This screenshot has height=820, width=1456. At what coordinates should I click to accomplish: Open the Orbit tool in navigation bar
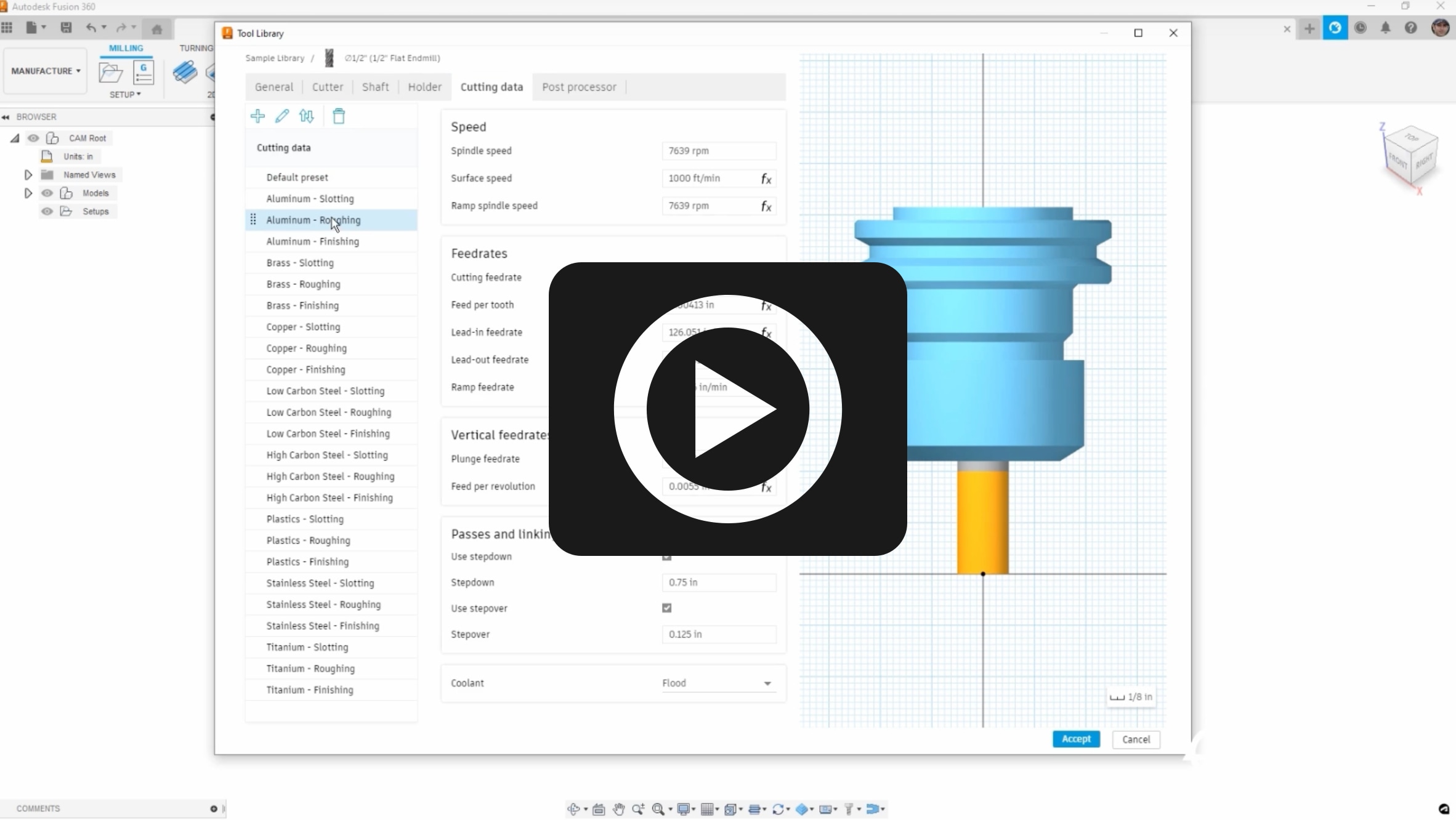coord(574,809)
